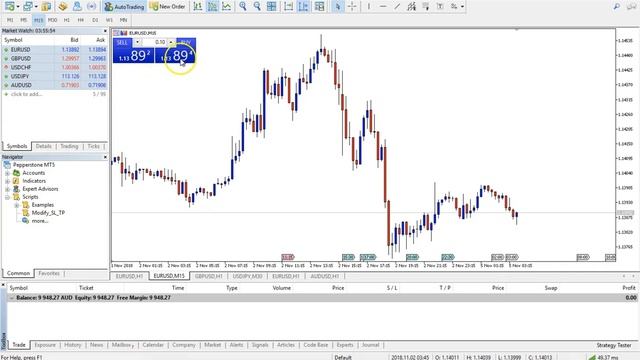Open the new chart toolbar icon

tap(9, 7)
